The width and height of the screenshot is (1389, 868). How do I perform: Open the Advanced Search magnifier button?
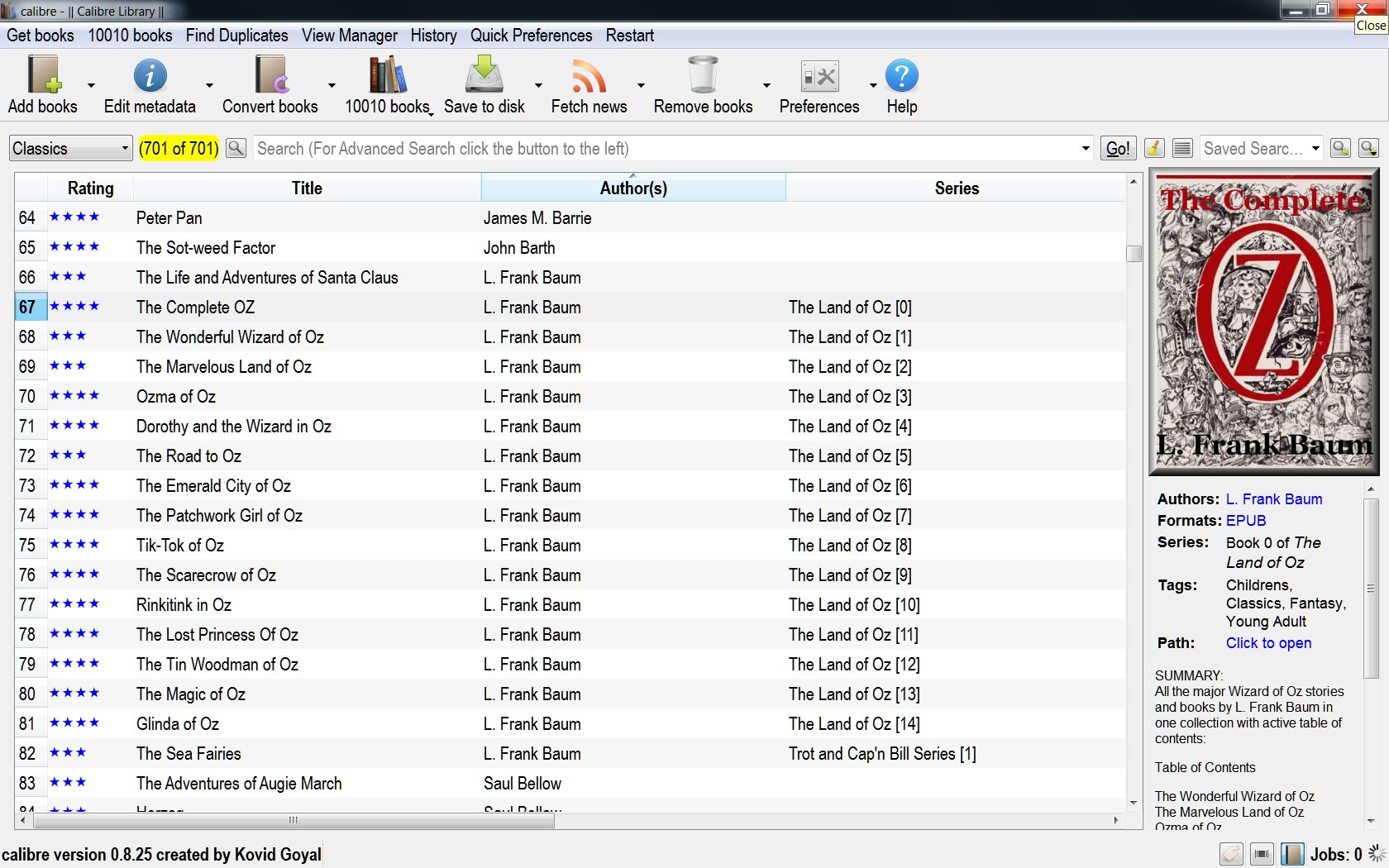(x=236, y=148)
